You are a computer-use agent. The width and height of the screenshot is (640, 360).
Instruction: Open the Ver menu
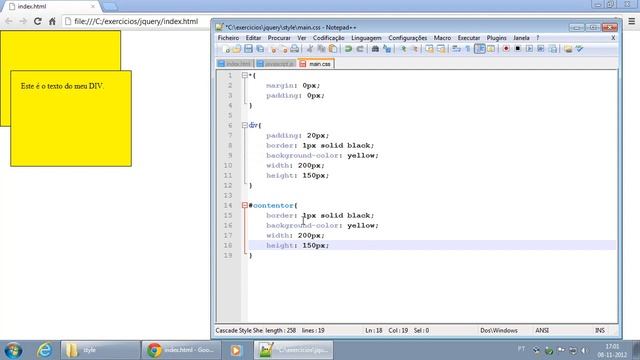tap(302, 38)
